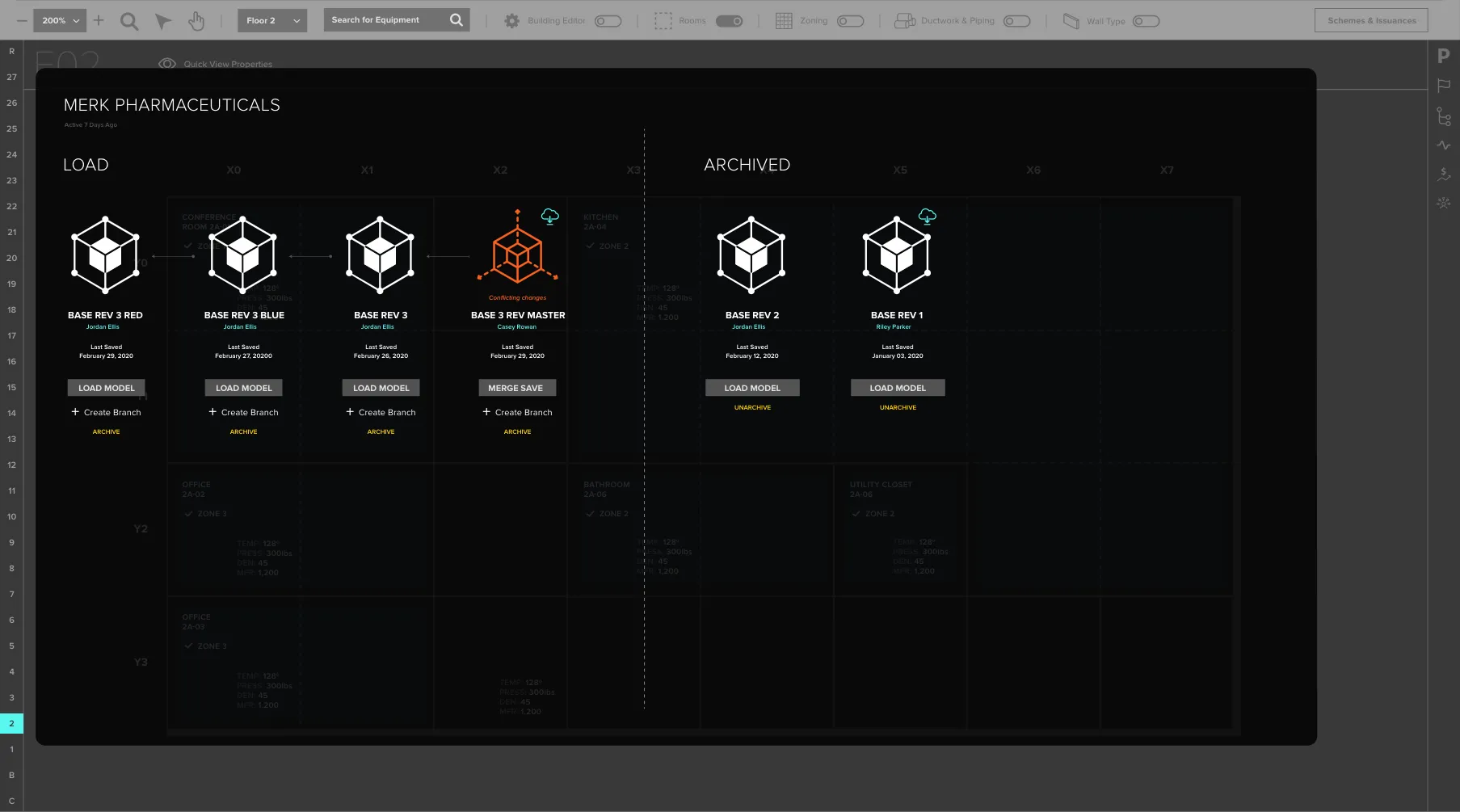The image size is (1460, 812).
Task: Open the 200% zoom level dropdown
Action: 60,20
